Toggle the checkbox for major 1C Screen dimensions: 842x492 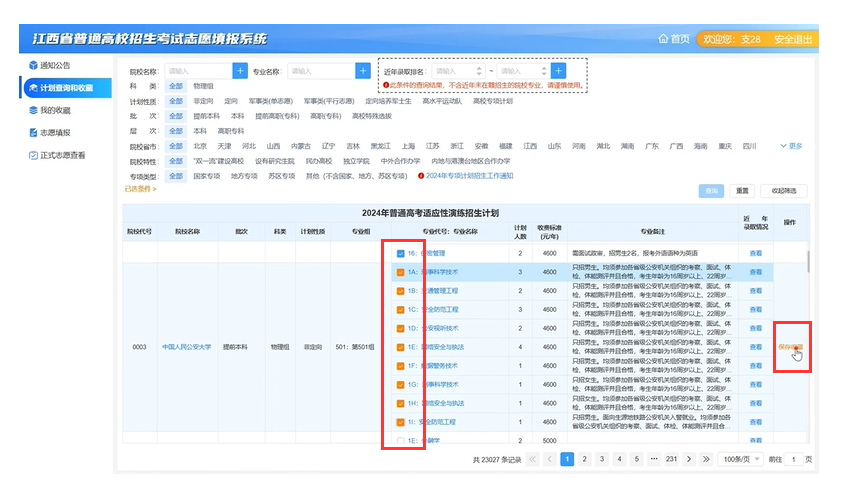pyautogui.click(x=401, y=310)
